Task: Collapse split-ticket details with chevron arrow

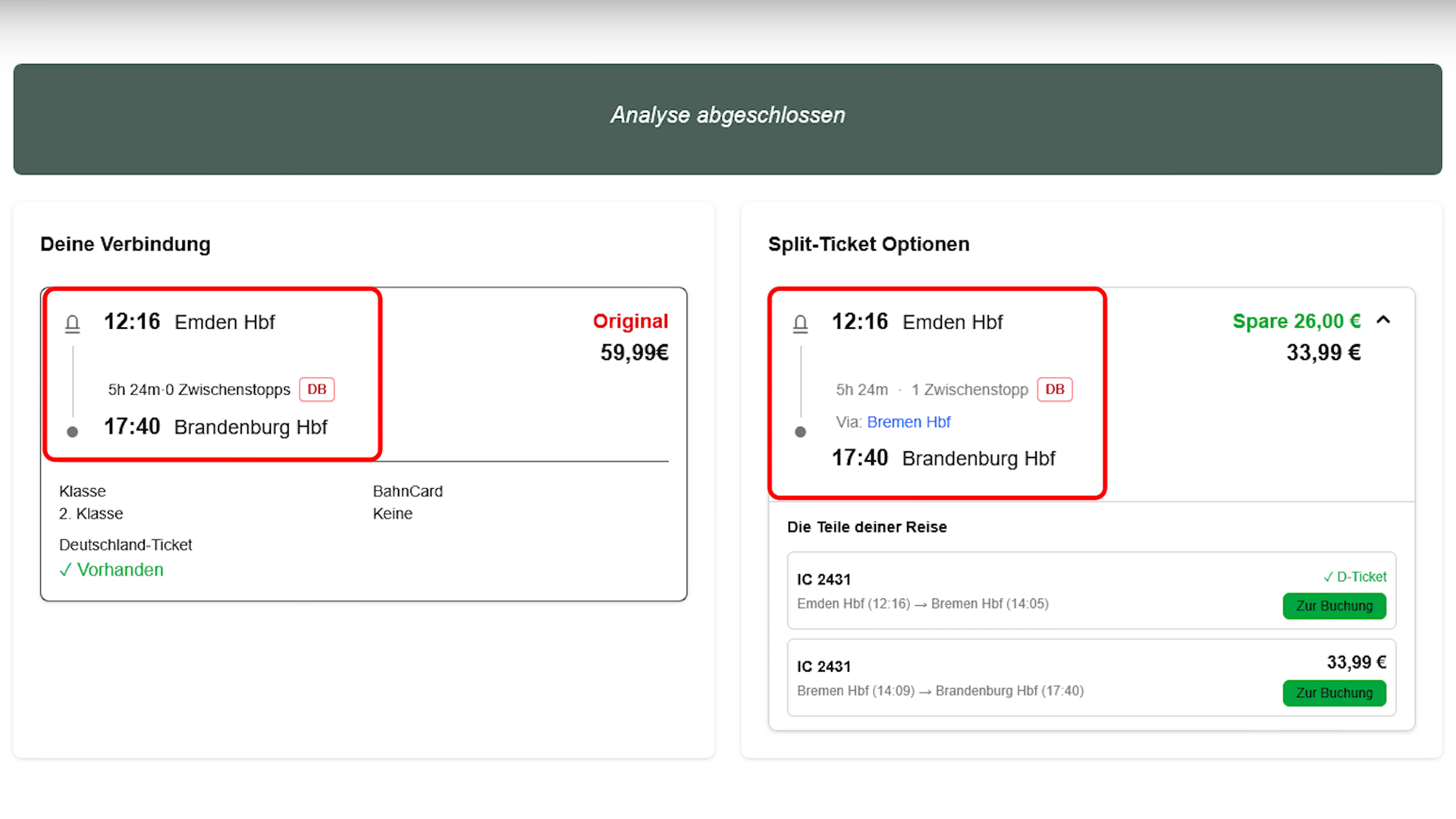Action: 1383,320
